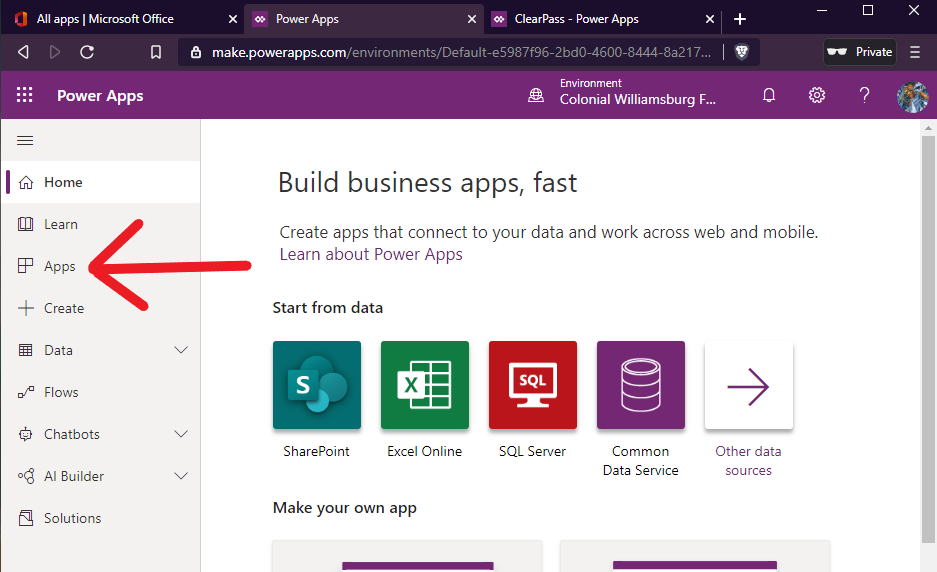Click the help question mark icon
The width and height of the screenshot is (937, 572).
tap(864, 95)
